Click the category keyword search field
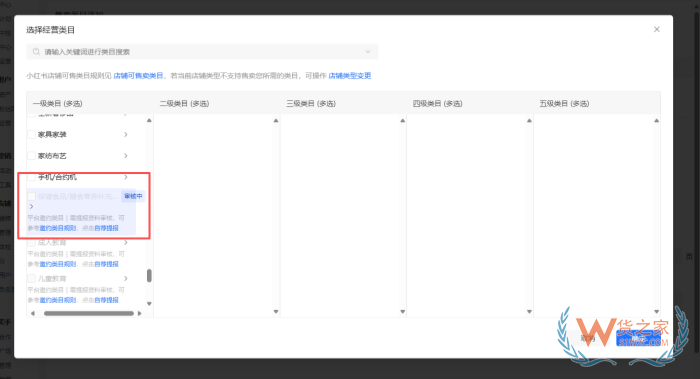 (202, 52)
